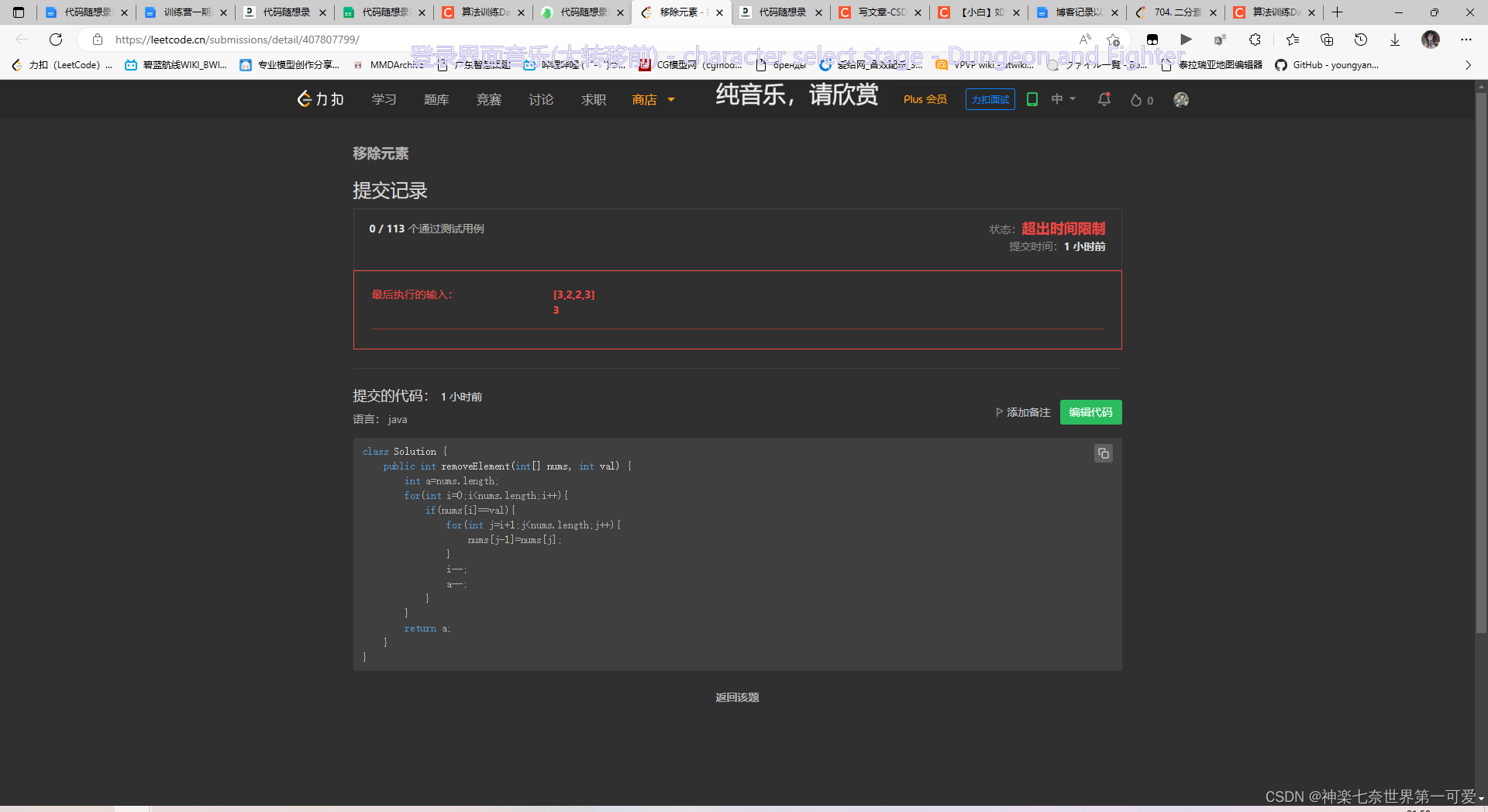Image resolution: width=1488 pixels, height=812 pixels.
Task: Open the 讨论 navigation item
Action: tap(541, 99)
